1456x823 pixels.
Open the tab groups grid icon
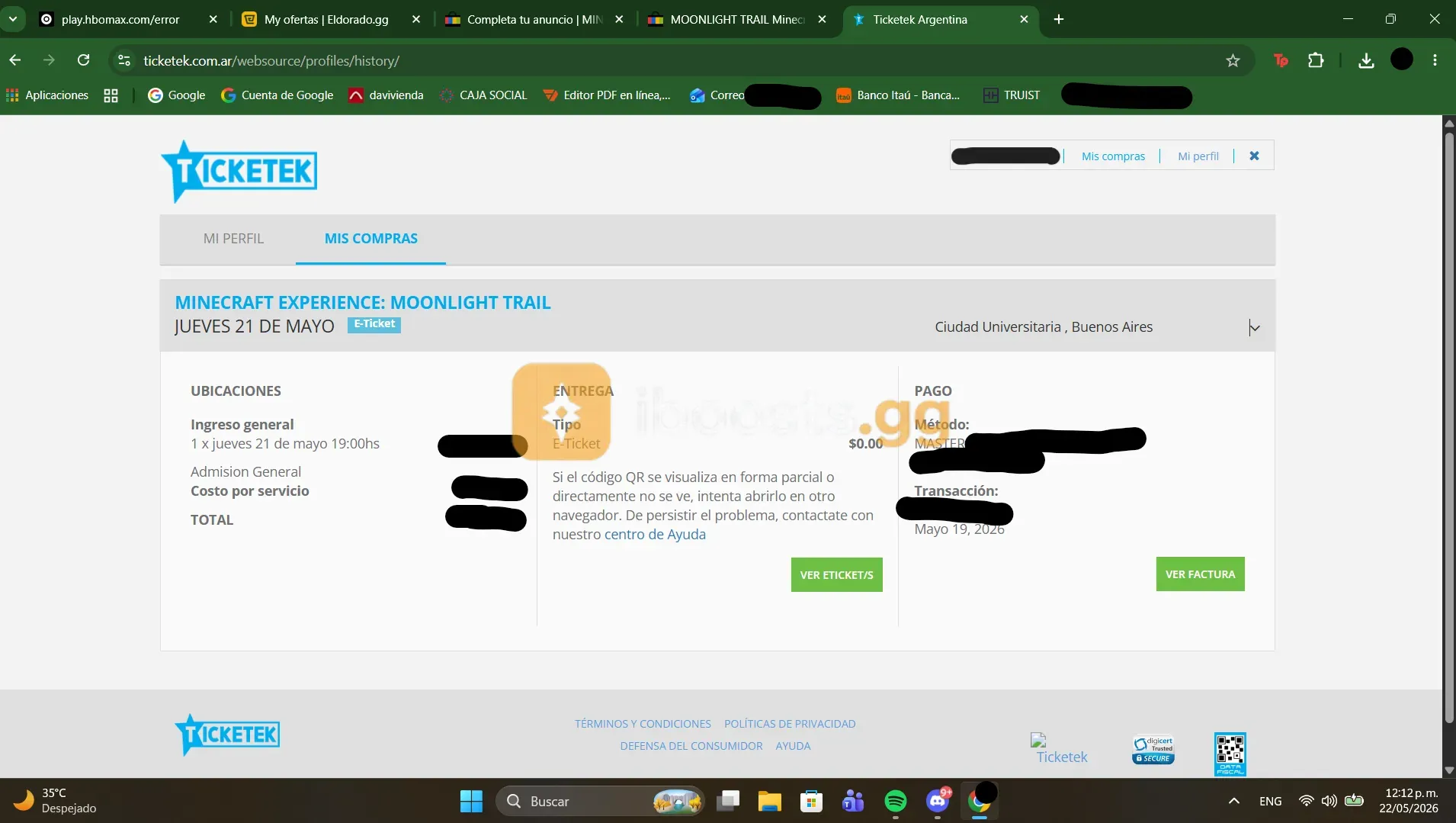[x=111, y=95]
